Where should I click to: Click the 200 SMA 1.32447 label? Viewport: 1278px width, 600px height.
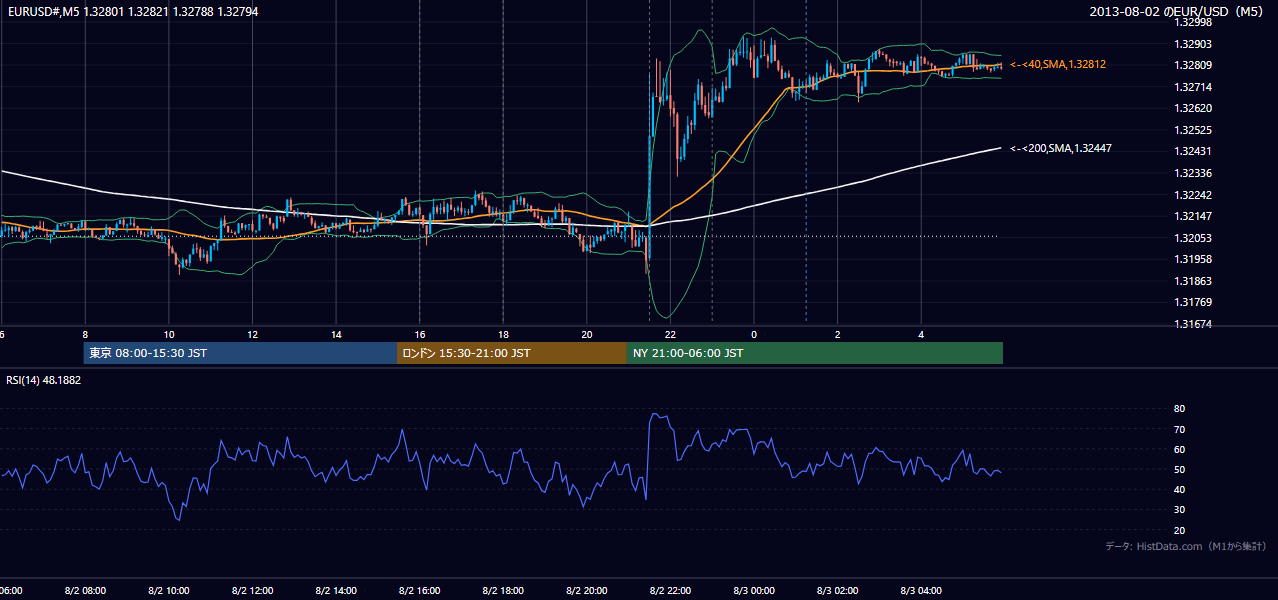[1061, 148]
